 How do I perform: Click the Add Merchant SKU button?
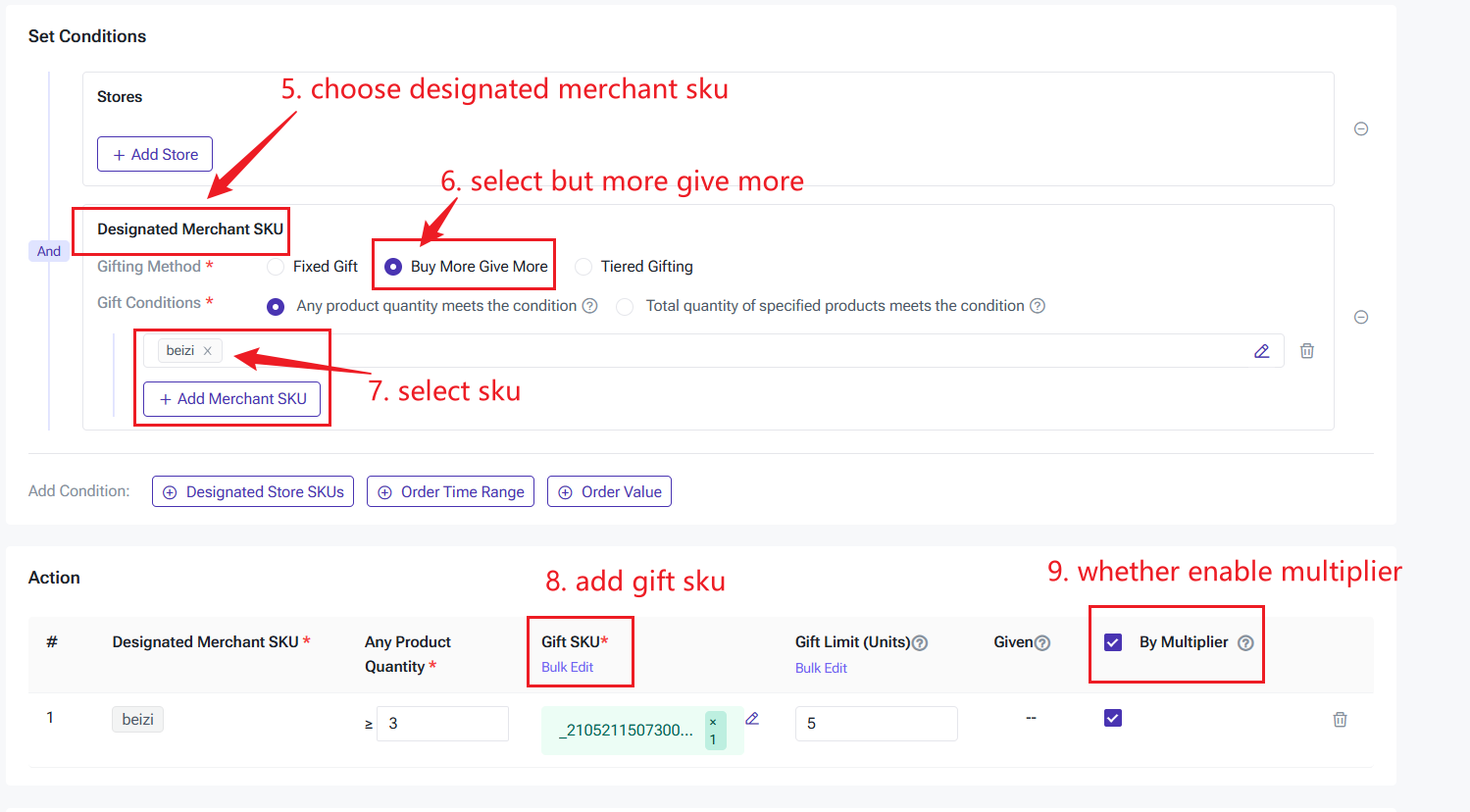232,399
